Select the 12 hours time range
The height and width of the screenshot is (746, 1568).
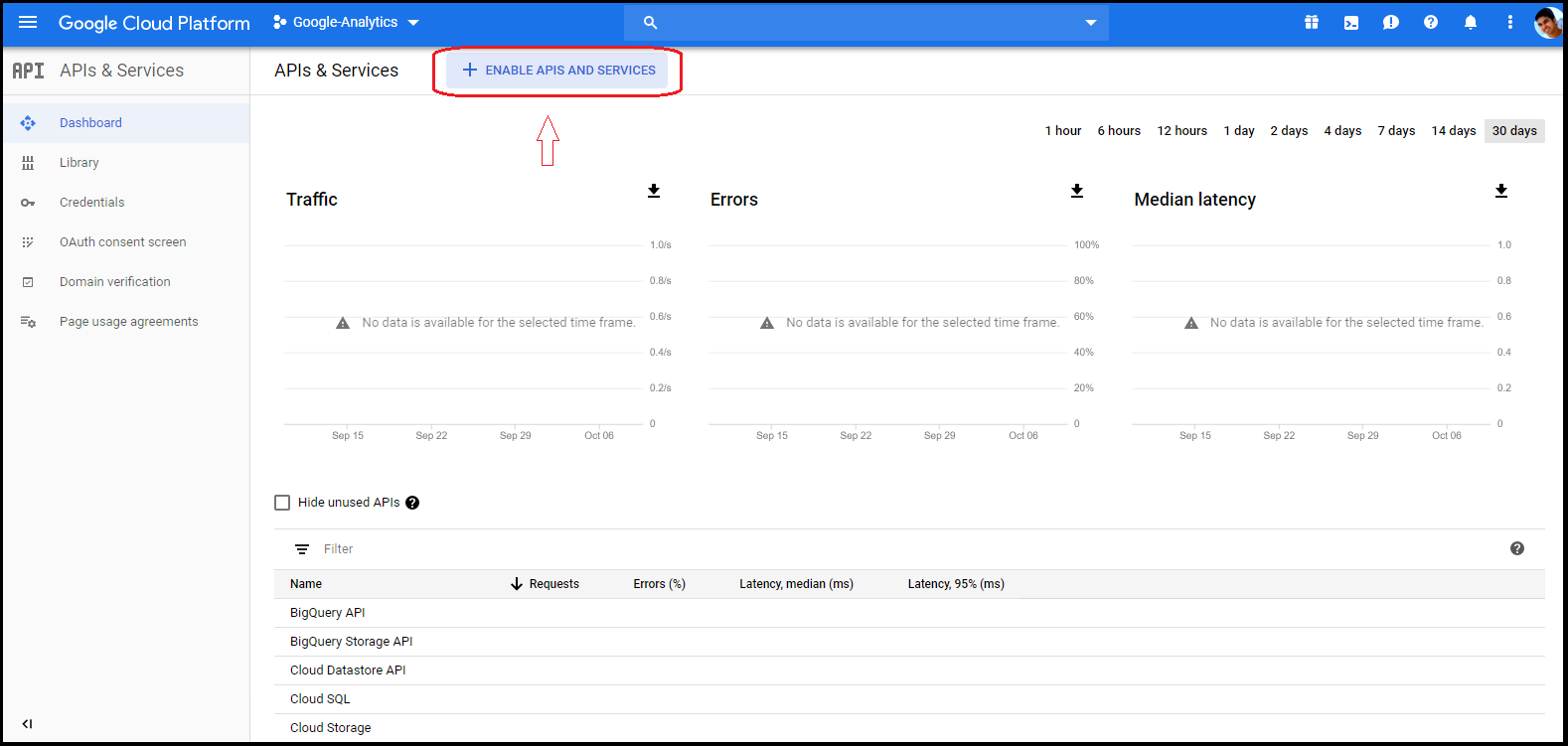coord(1182,131)
